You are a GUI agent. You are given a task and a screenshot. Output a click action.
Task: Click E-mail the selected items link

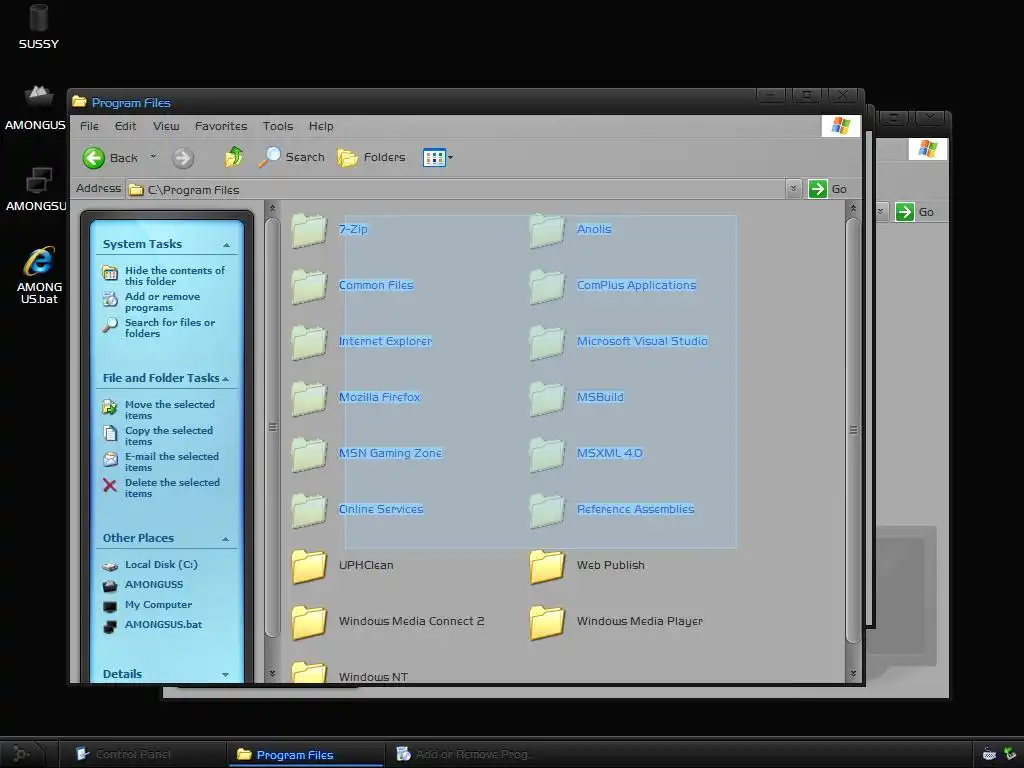point(172,462)
